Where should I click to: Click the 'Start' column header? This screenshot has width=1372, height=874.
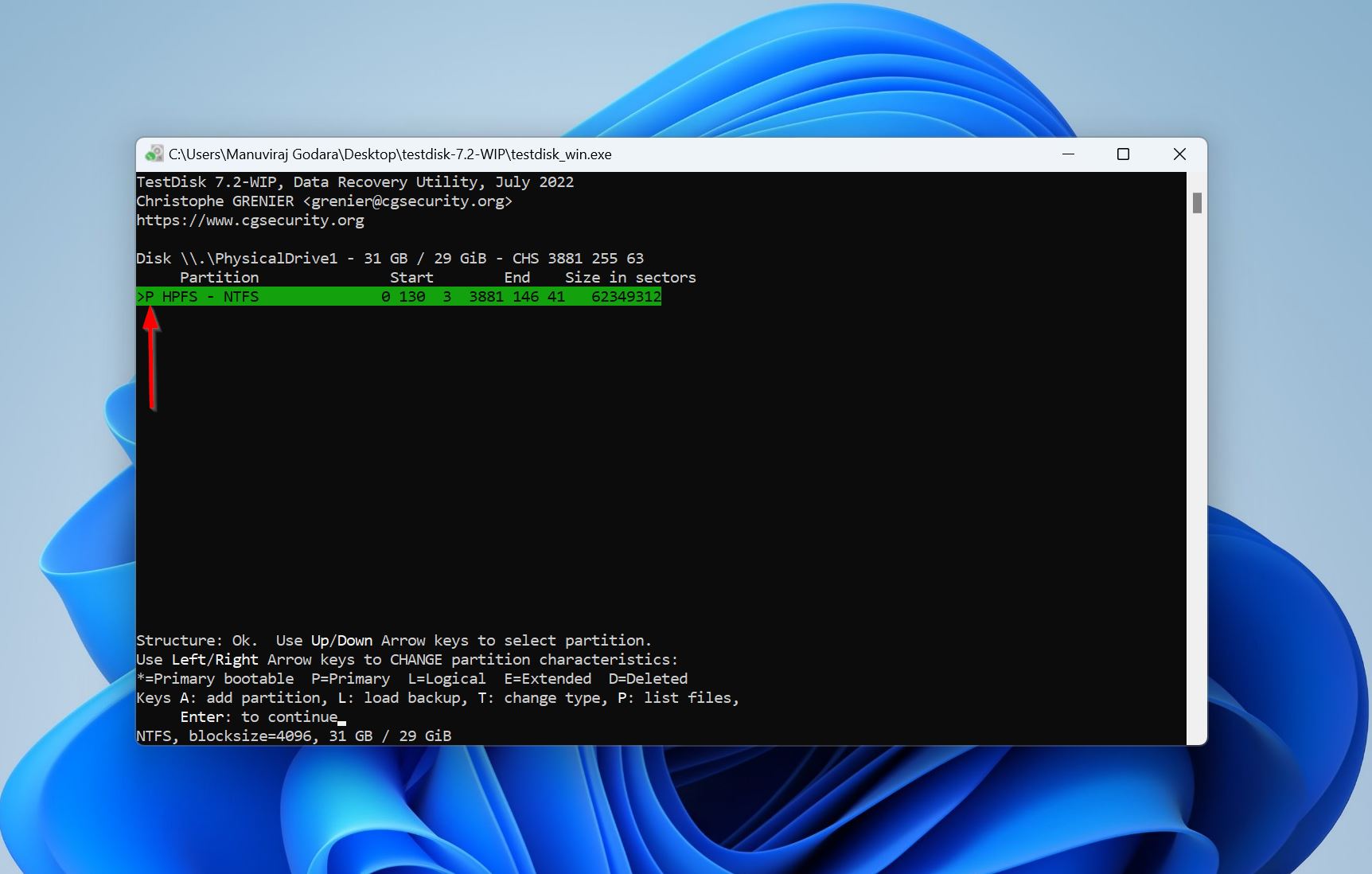(411, 277)
